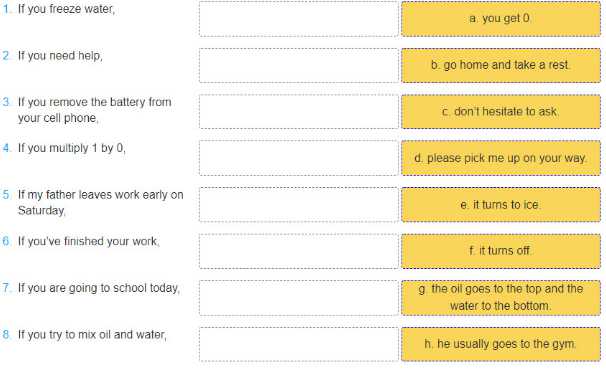Click the sentence 'If you freeze water,'
This screenshot has width=606, height=369.
66,9
